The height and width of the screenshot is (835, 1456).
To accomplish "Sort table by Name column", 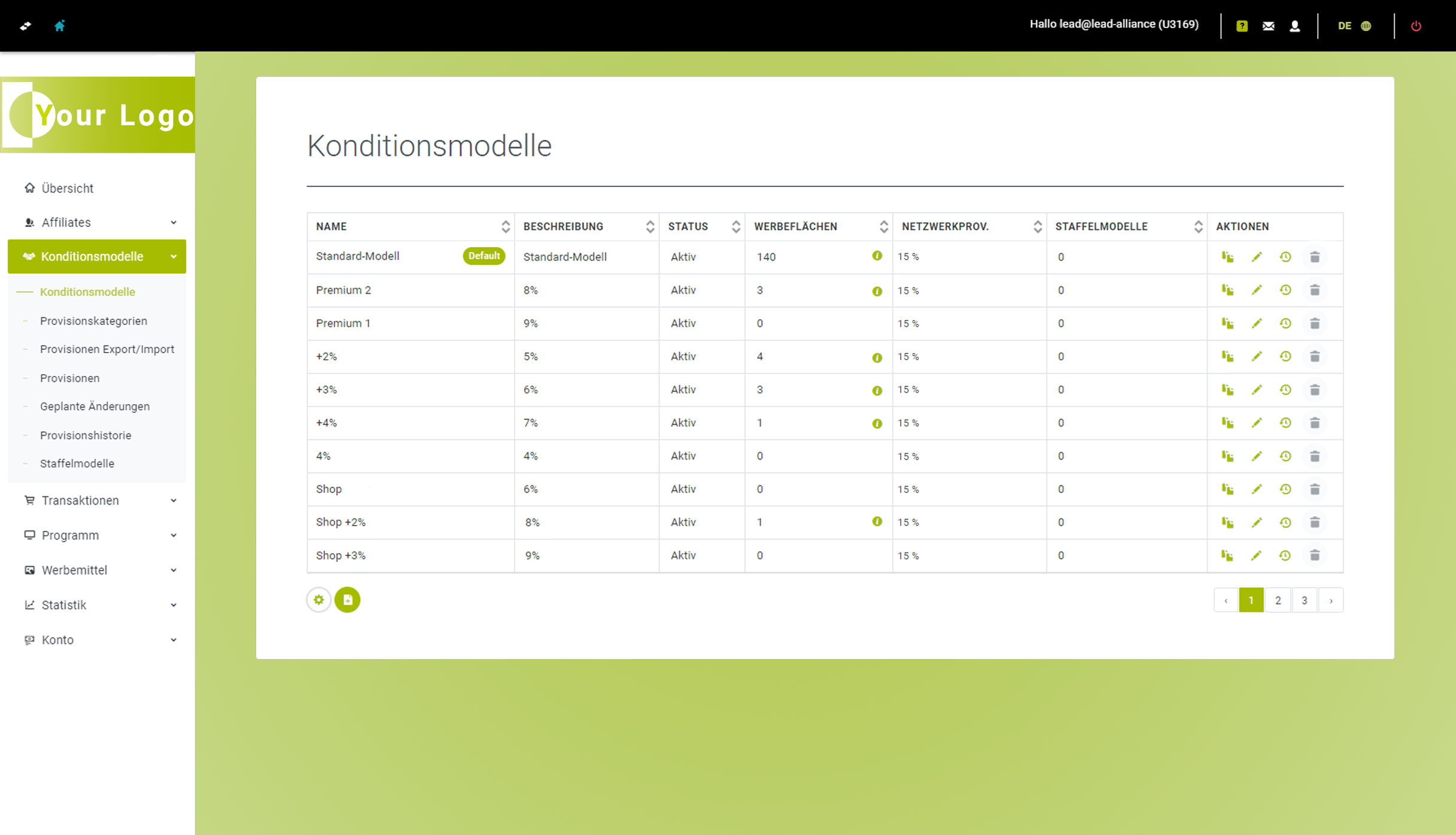I will pos(505,226).
